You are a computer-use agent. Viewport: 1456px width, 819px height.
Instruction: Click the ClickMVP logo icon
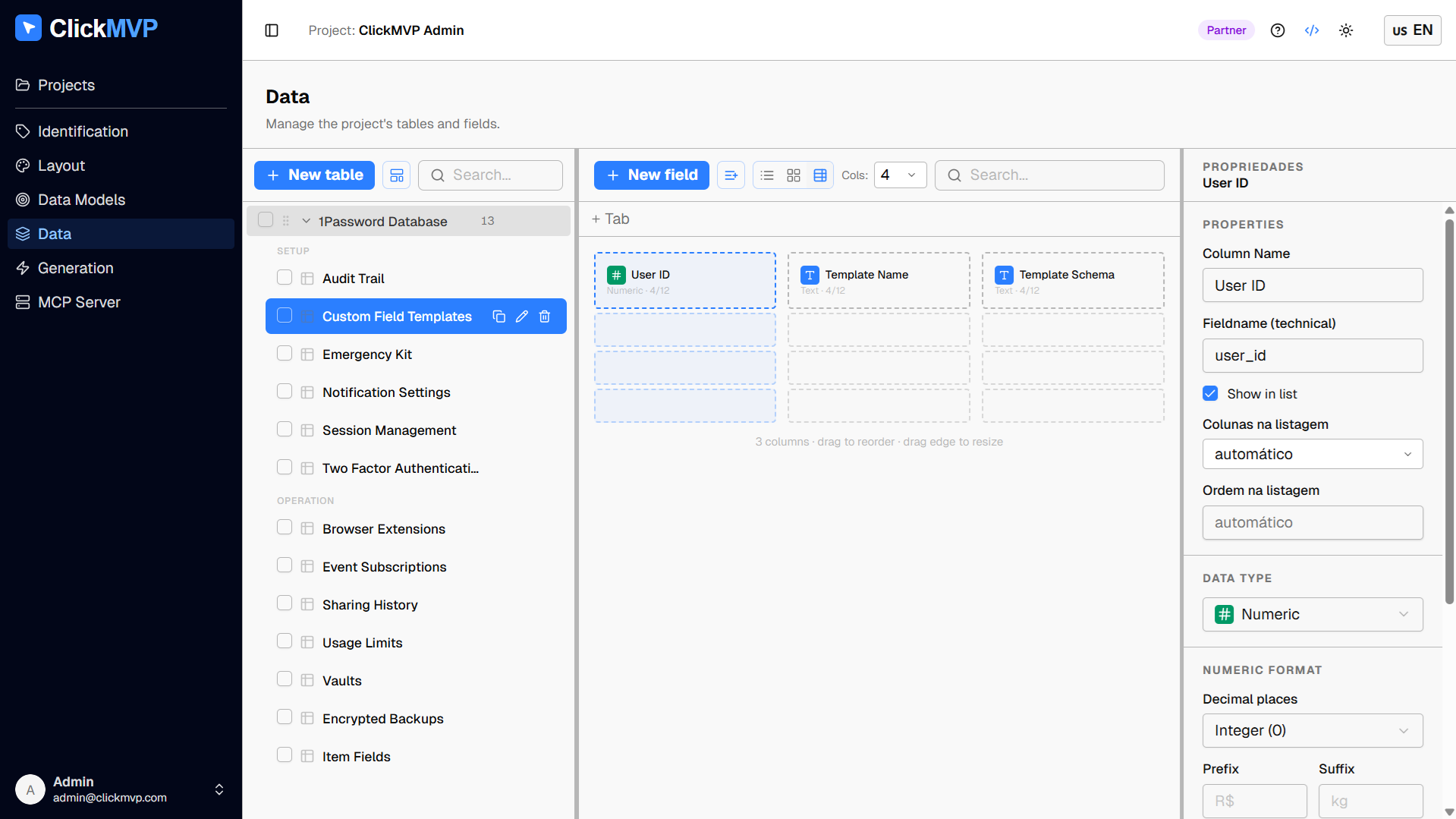(28, 28)
